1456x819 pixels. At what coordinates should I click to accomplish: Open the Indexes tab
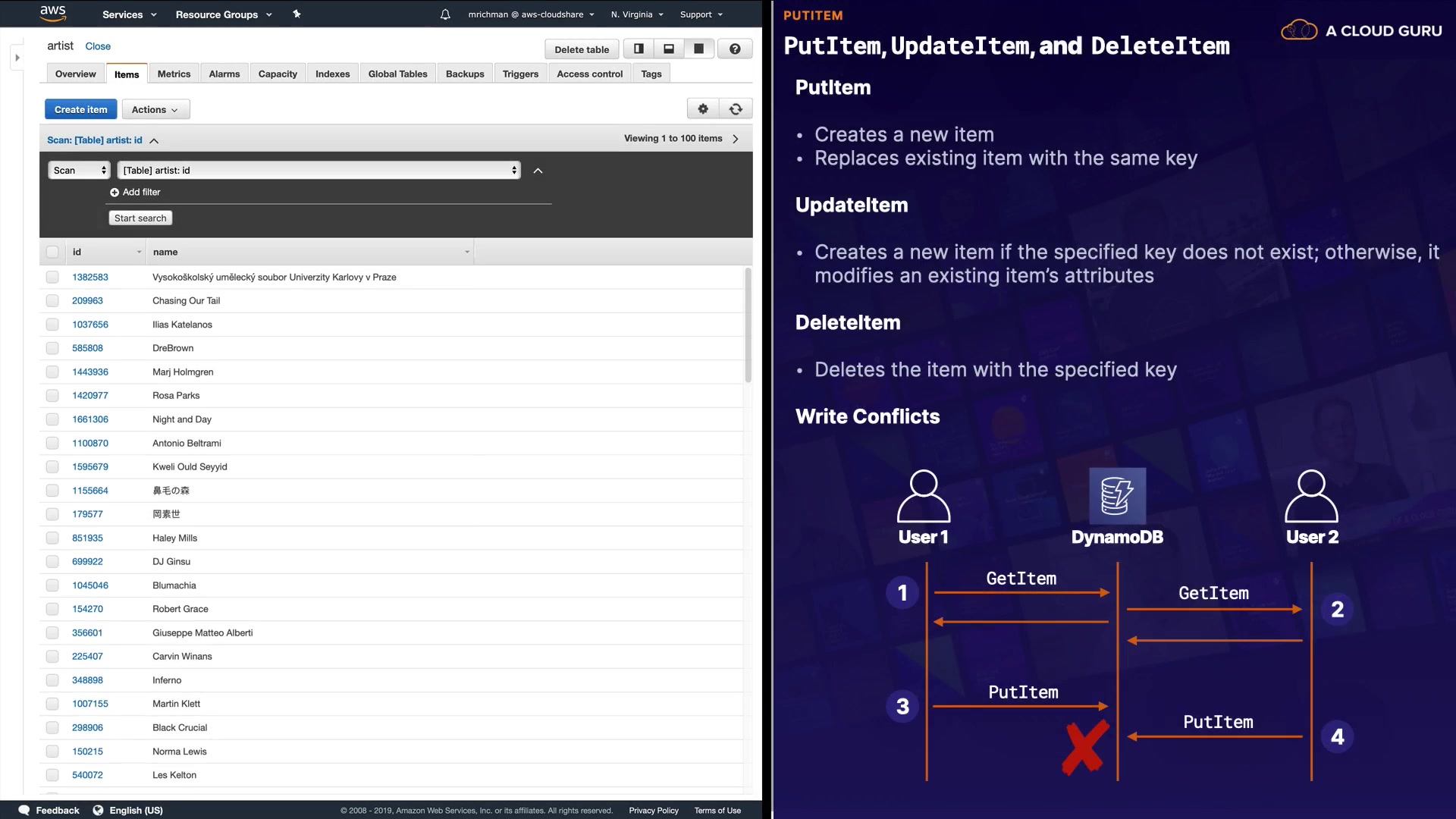tap(332, 74)
